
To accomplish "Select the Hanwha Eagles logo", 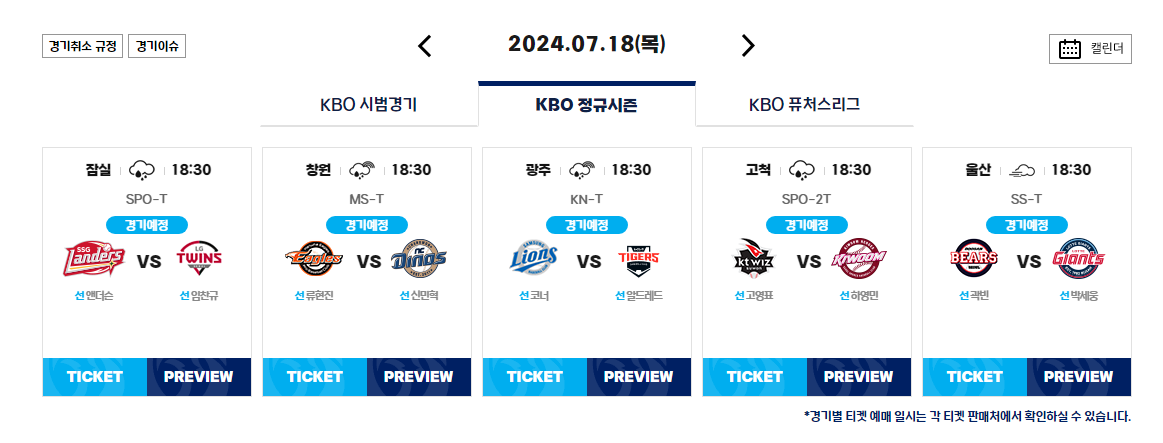I will pos(313,258).
